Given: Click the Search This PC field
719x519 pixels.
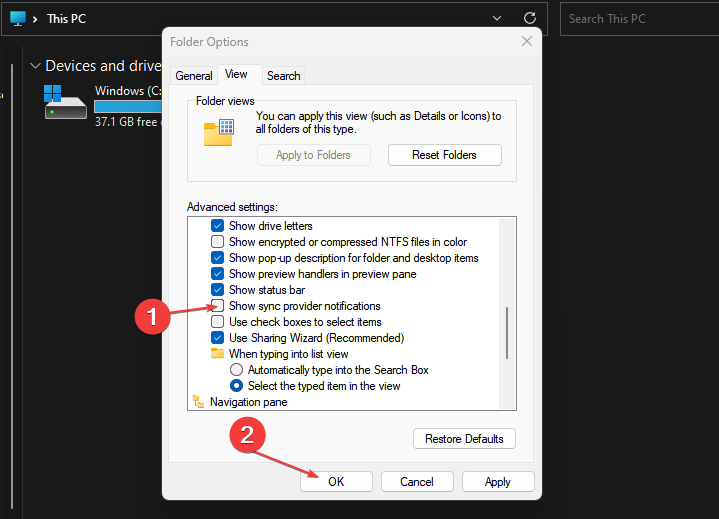Looking at the screenshot, I should coord(639,19).
